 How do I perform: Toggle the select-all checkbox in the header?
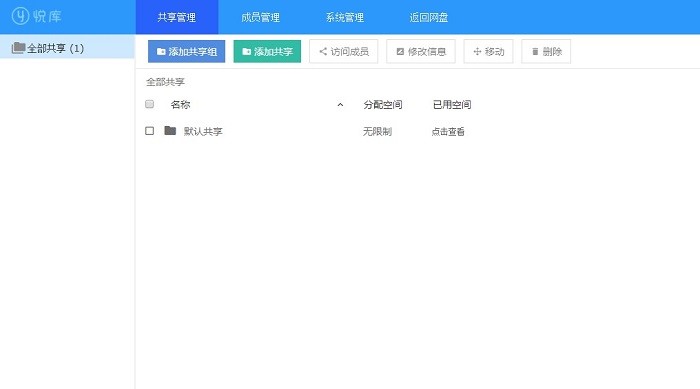click(x=150, y=104)
